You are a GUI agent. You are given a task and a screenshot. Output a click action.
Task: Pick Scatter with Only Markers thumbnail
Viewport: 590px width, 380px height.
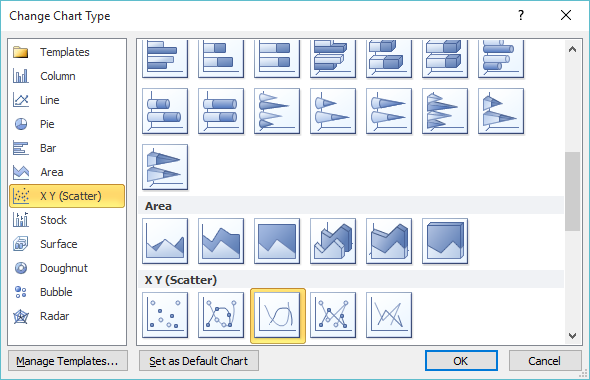coord(165,315)
